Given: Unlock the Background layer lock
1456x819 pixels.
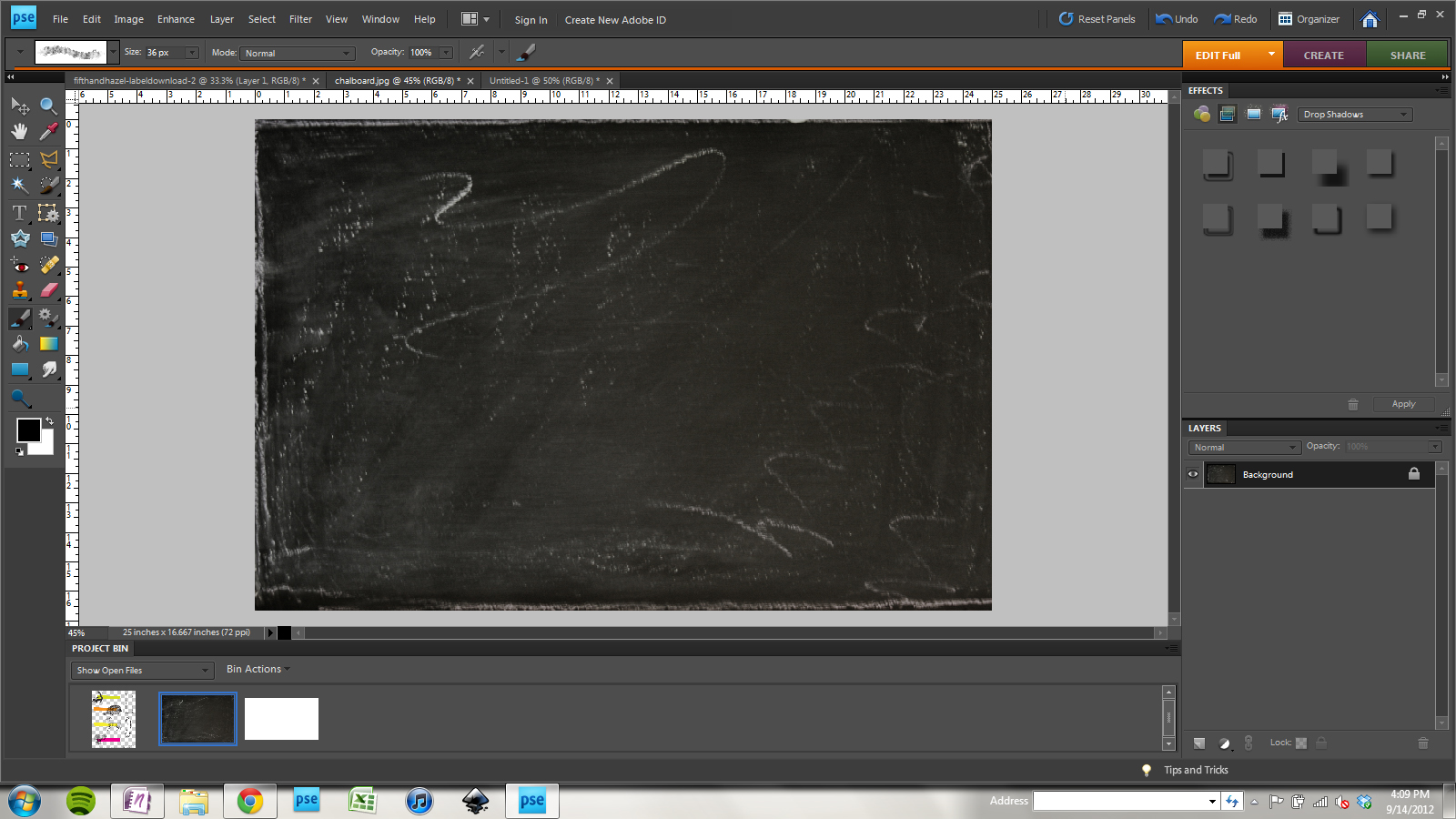Looking at the screenshot, I should (1414, 474).
